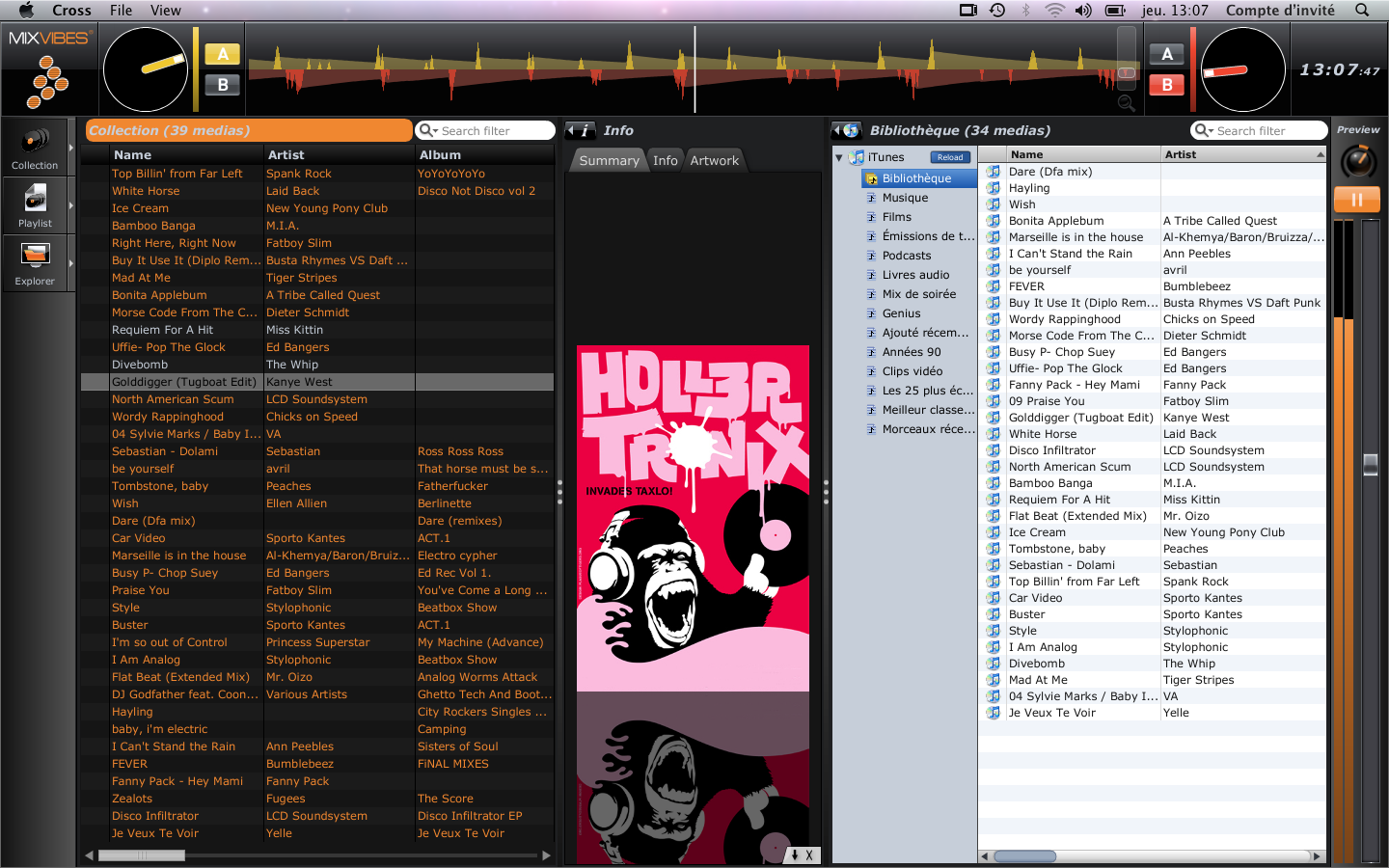Viewport: 1389px width, 868px height.
Task: Click the note icon beside Musique playlist
Action: coord(871,198)
